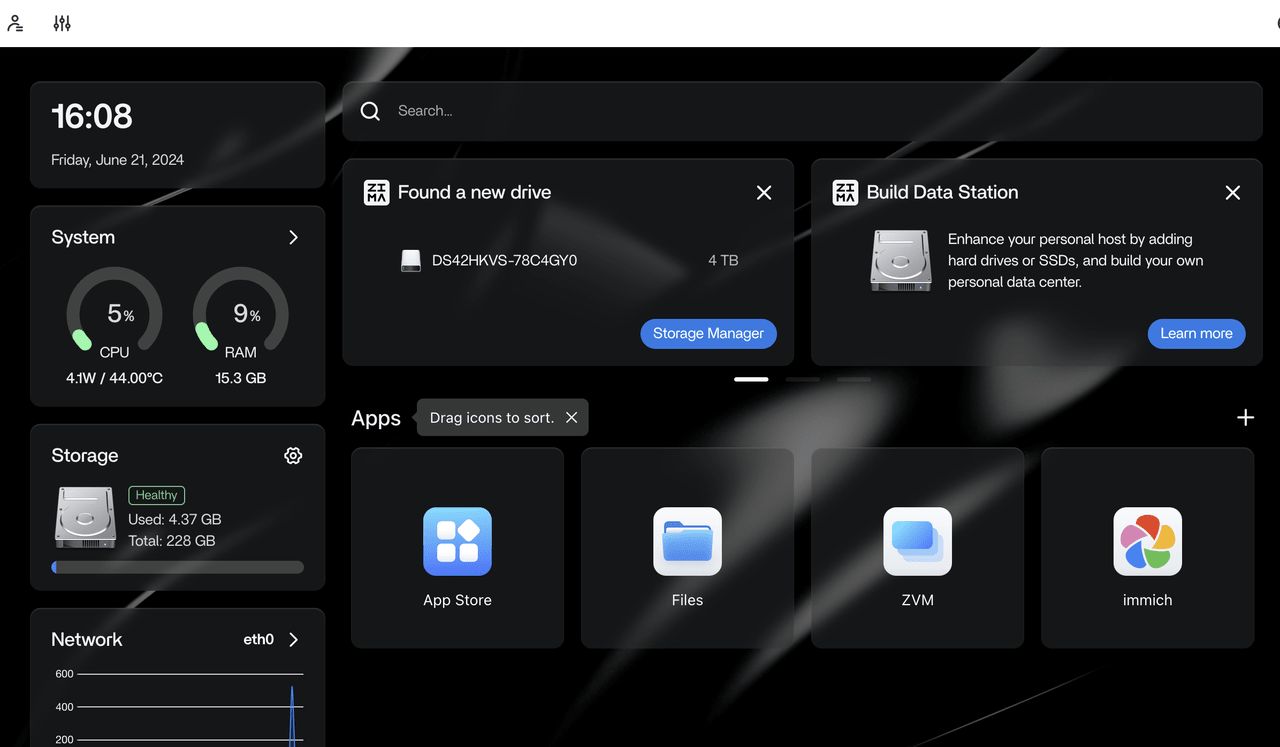This screenshot has width=1280, height=747.
Task: Open the user account icon
Action: coord(16,22)
